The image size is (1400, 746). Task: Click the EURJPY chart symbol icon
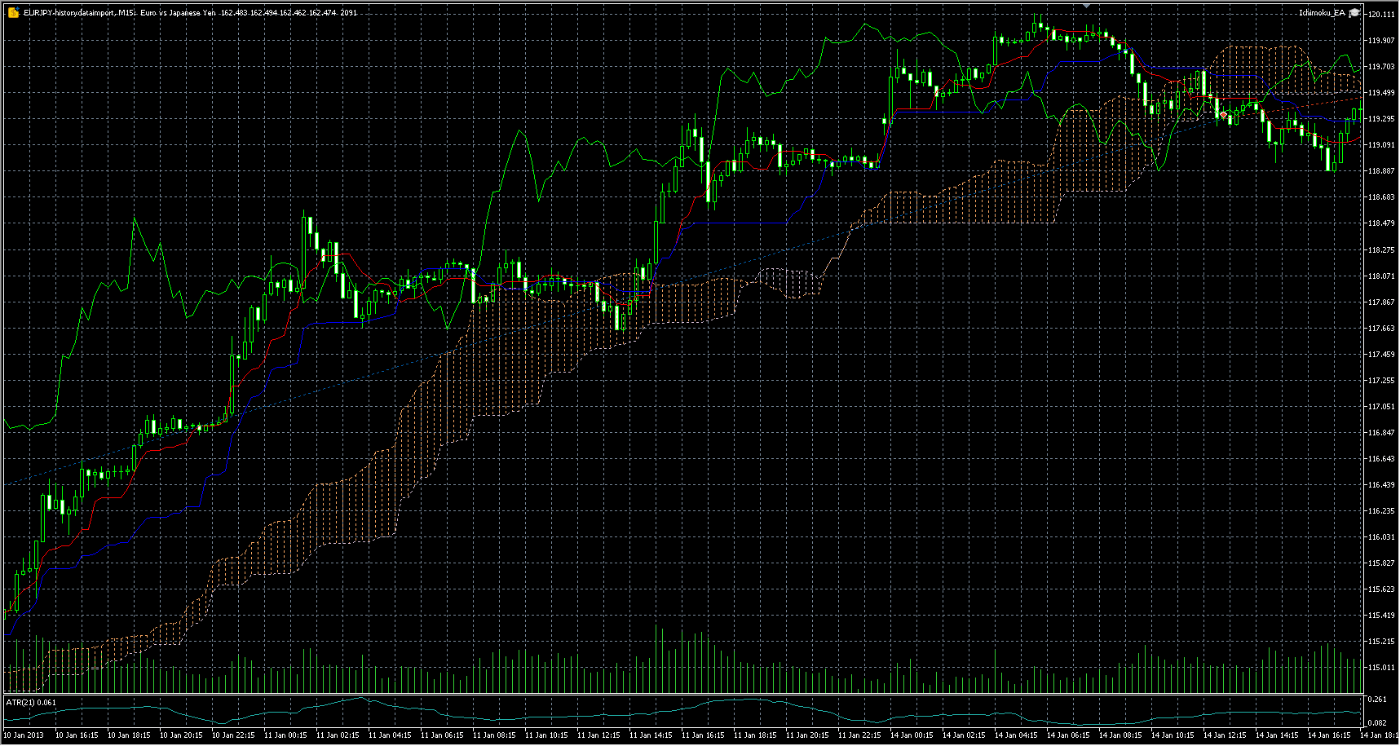[x=12, y=12]
